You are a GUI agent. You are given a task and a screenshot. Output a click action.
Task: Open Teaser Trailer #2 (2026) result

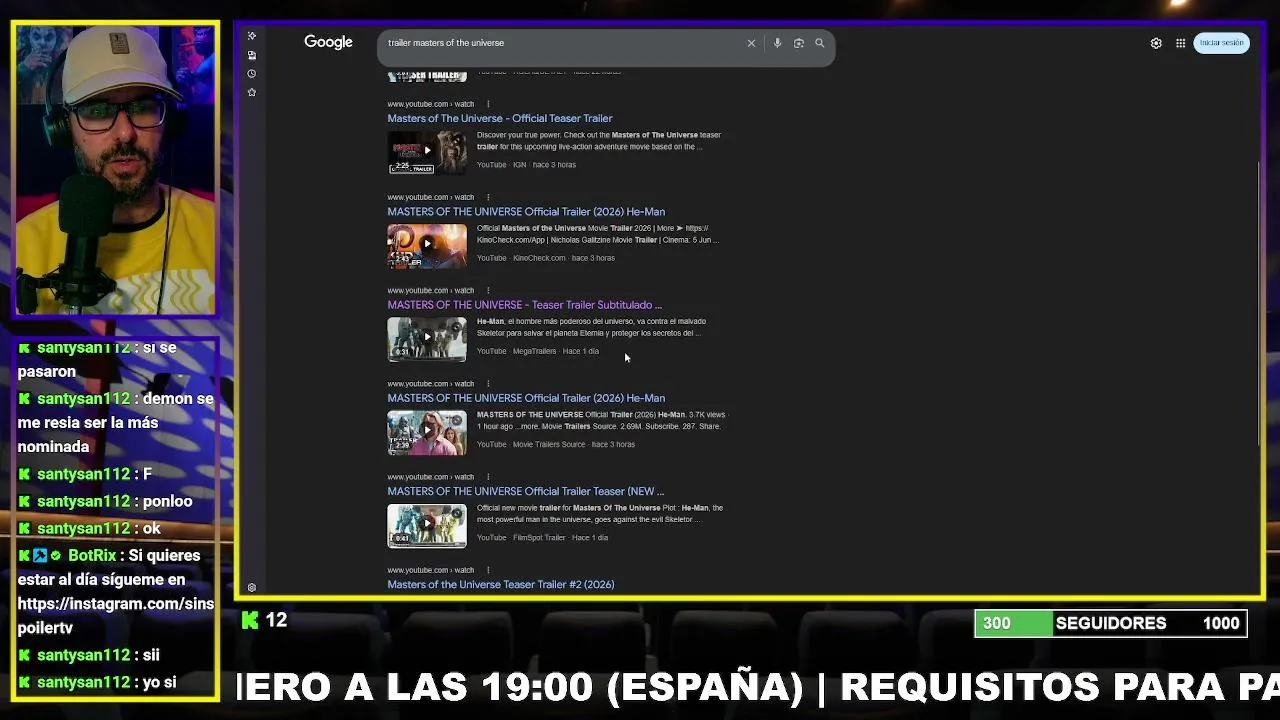(x=501, y=584)
